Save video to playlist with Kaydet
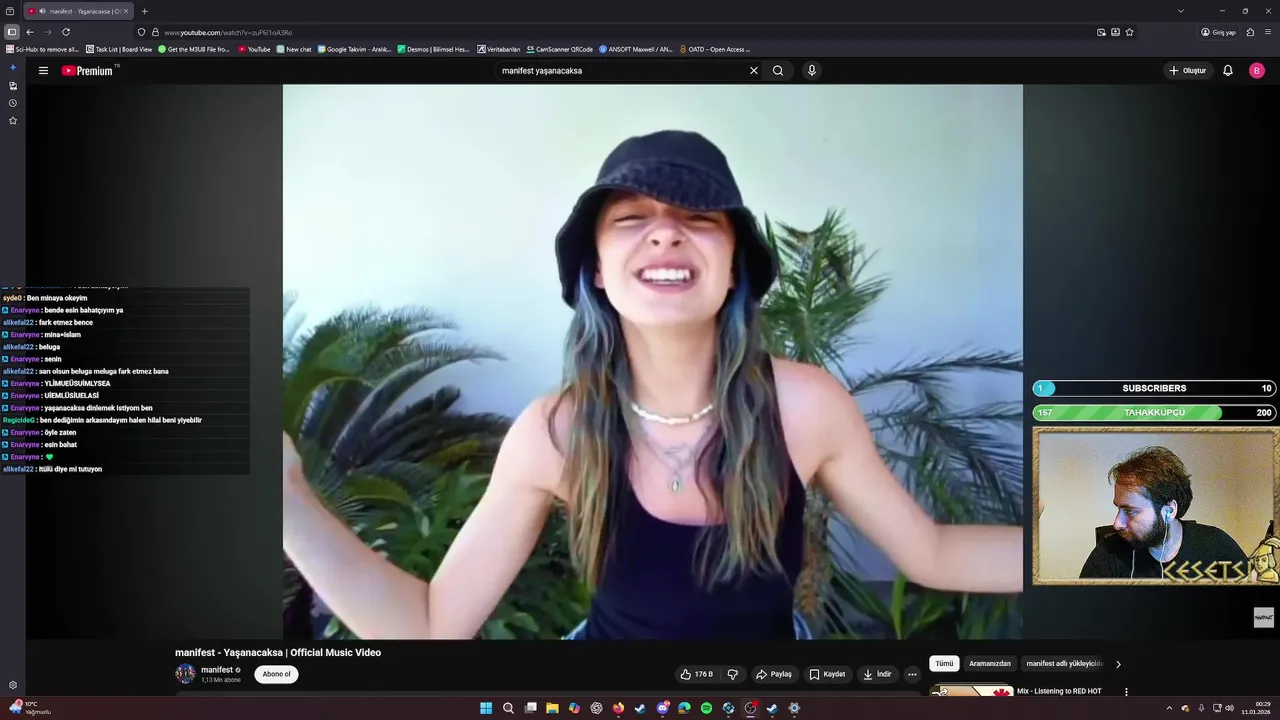Image resolution: width=1280 pixels, height=720 pixels. (x=827, y=674)
